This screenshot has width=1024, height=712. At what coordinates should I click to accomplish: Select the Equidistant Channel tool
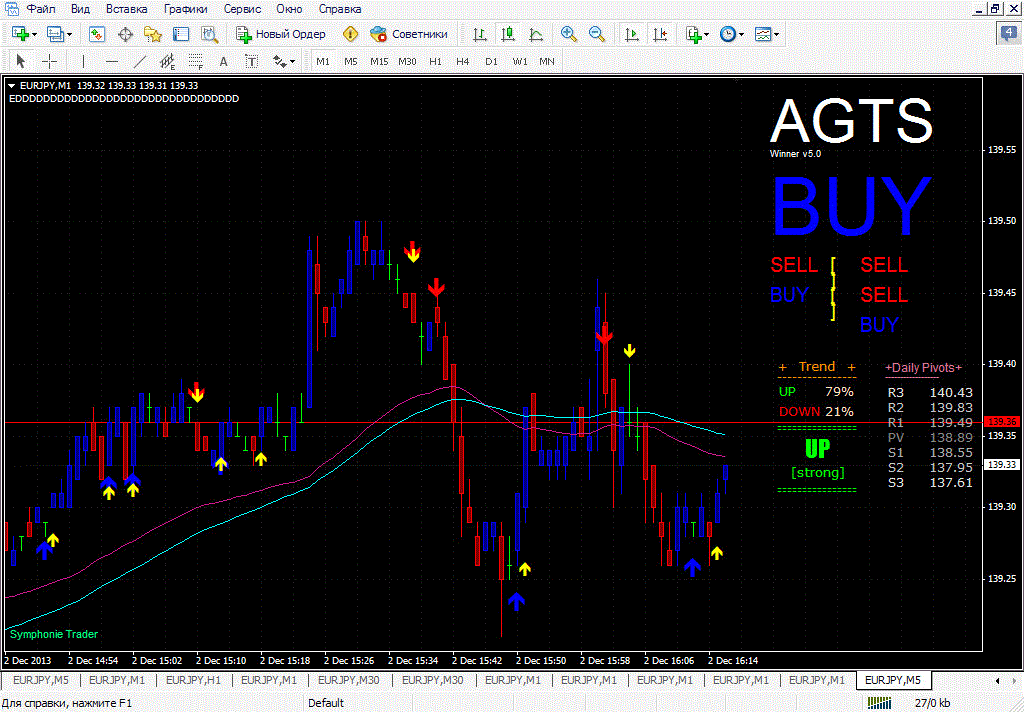(168, 61)
